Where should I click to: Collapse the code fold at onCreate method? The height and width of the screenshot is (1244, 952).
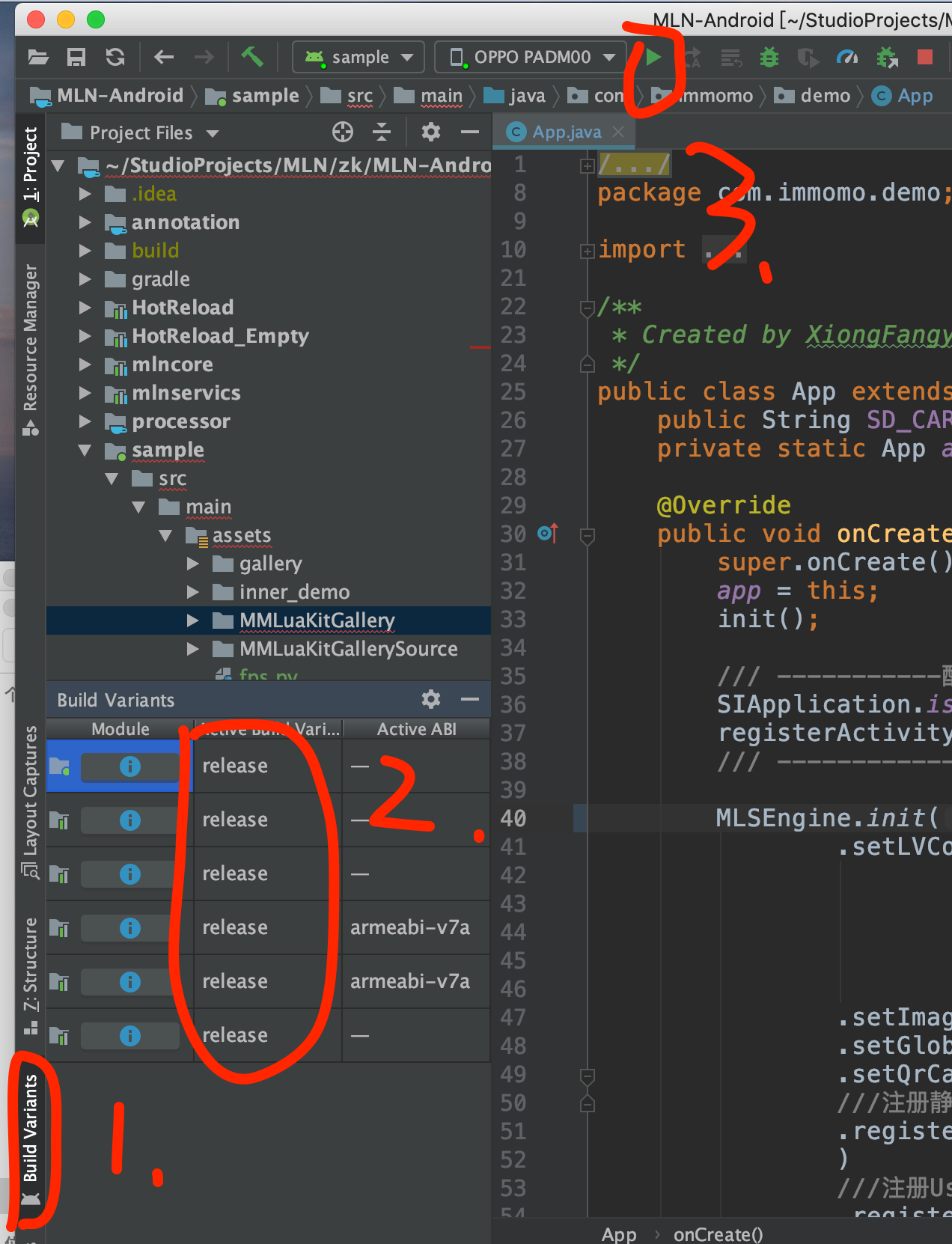[588, 535]
